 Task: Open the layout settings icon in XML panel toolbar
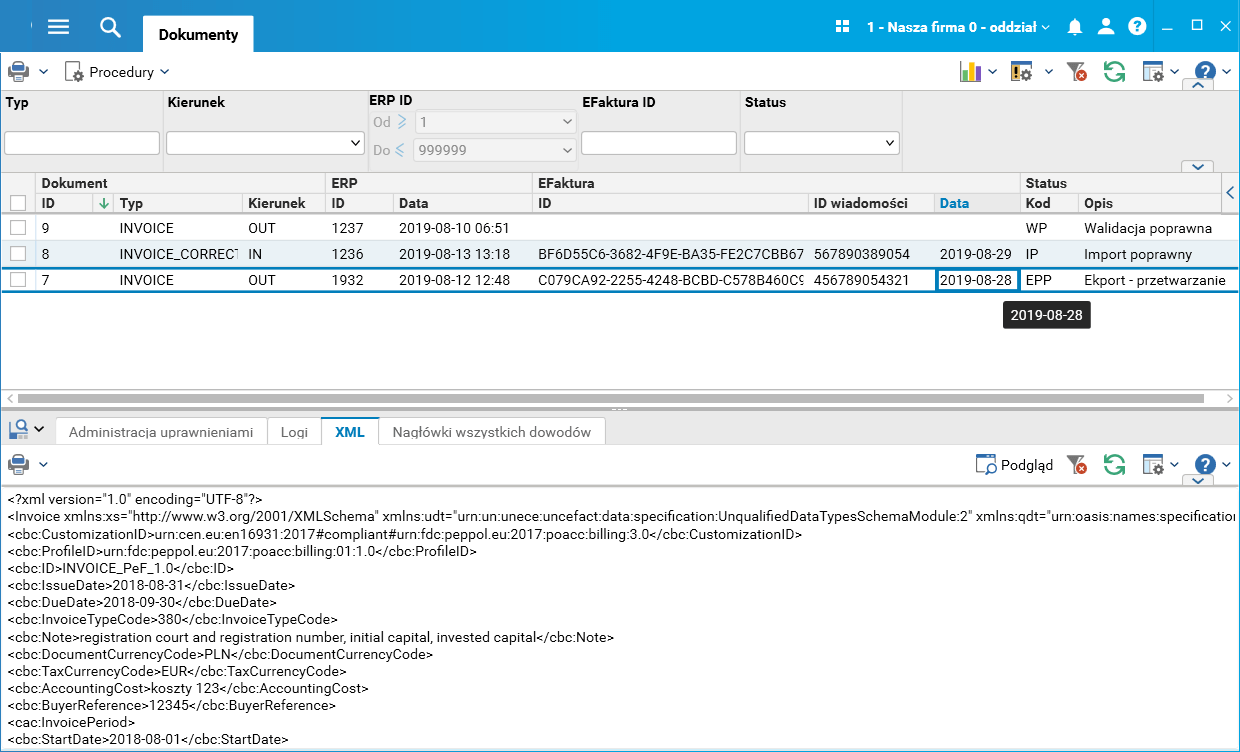1154,465
